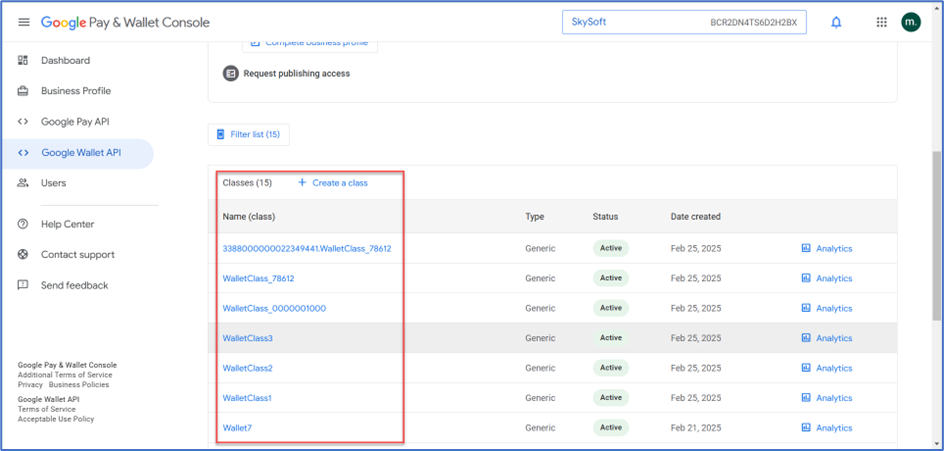
Task: Open the Google apps grid icon
Action: click(881, 22)
